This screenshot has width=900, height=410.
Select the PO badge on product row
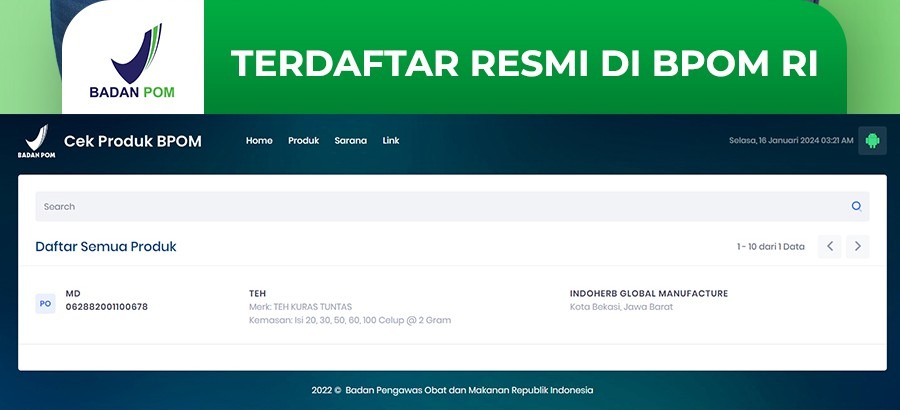coord(45,303)
